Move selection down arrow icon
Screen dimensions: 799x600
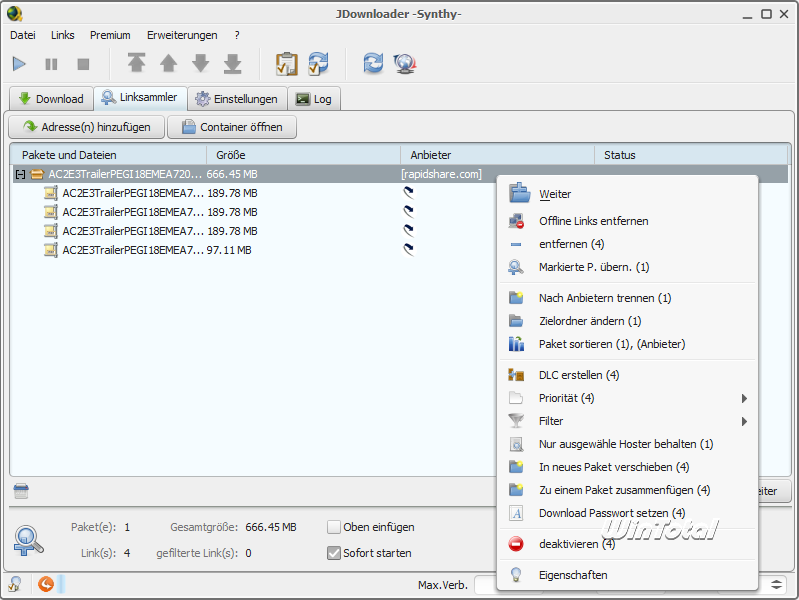(x=200, y=63)
